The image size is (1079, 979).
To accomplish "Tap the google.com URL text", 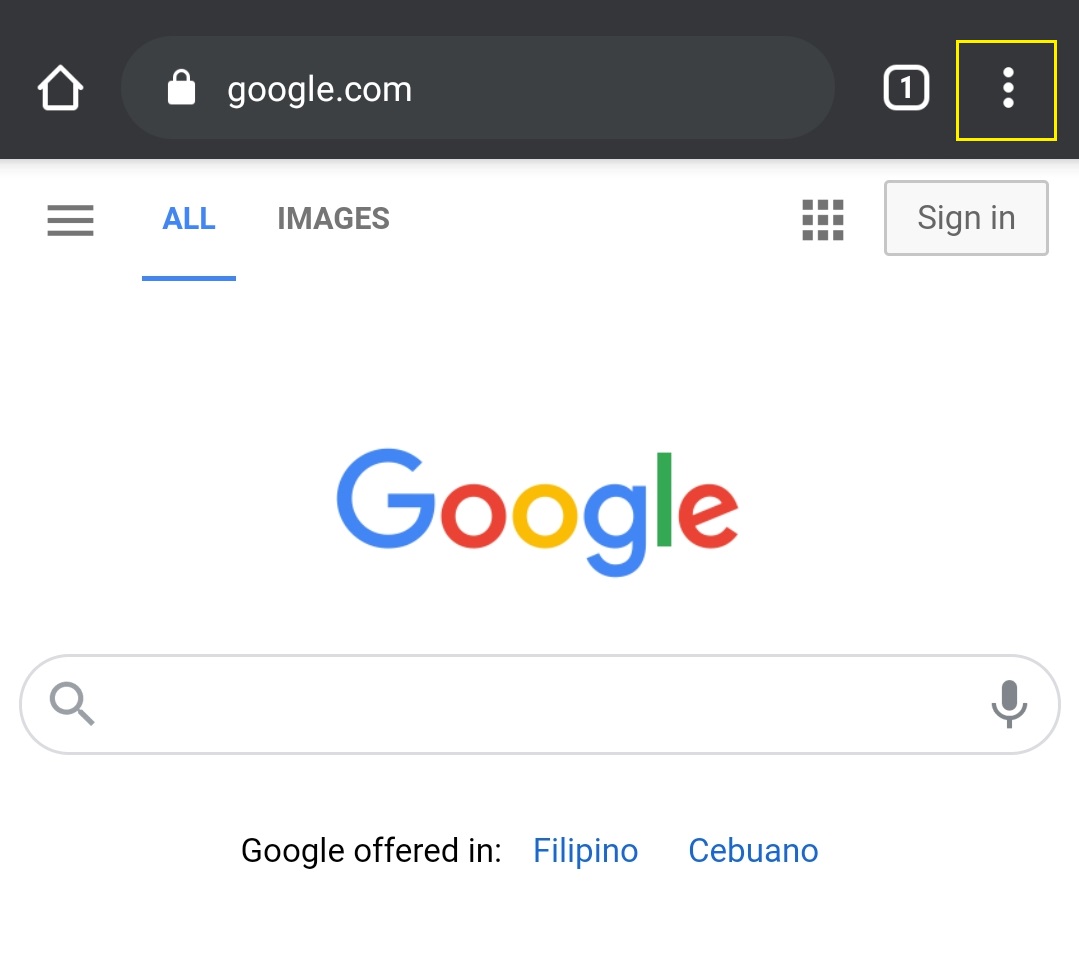I will 319,90.
